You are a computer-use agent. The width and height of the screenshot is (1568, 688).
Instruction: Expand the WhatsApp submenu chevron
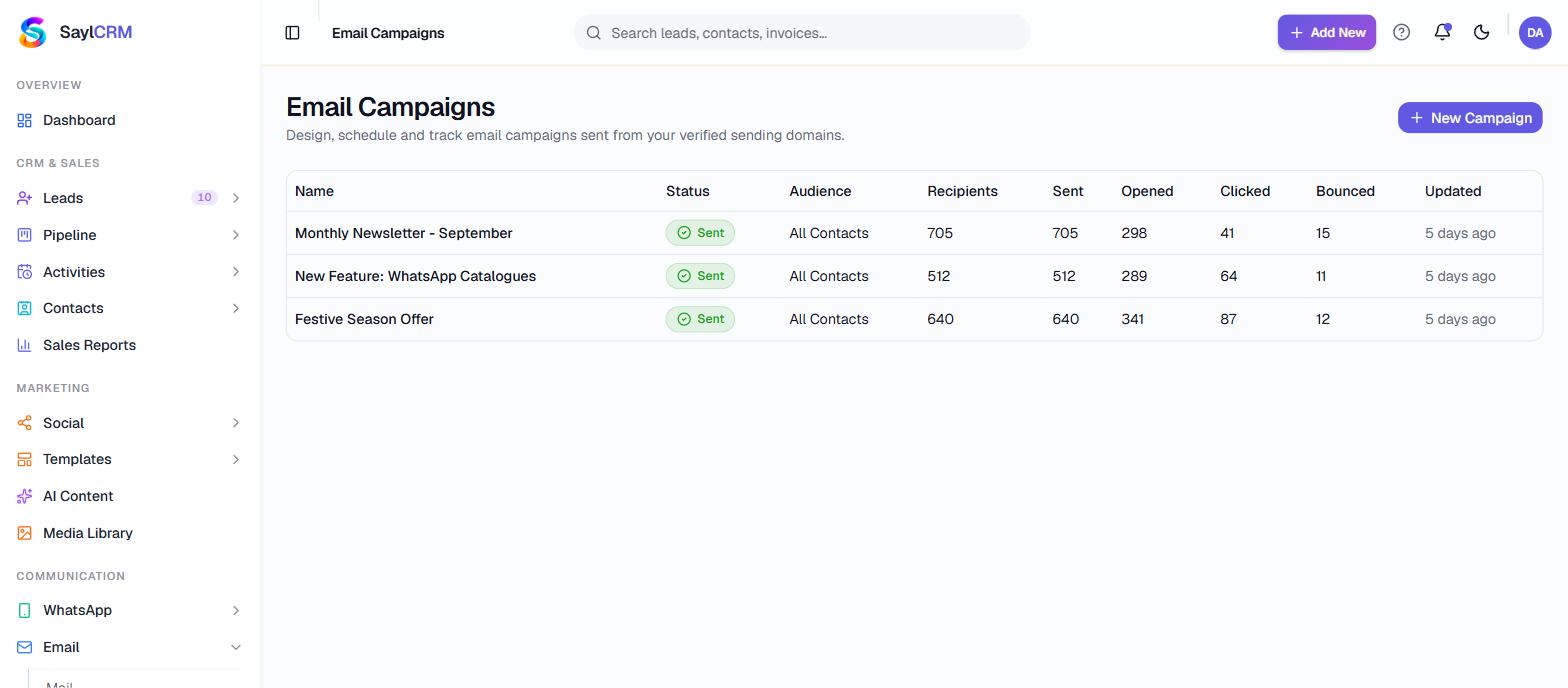coord(236,610)
